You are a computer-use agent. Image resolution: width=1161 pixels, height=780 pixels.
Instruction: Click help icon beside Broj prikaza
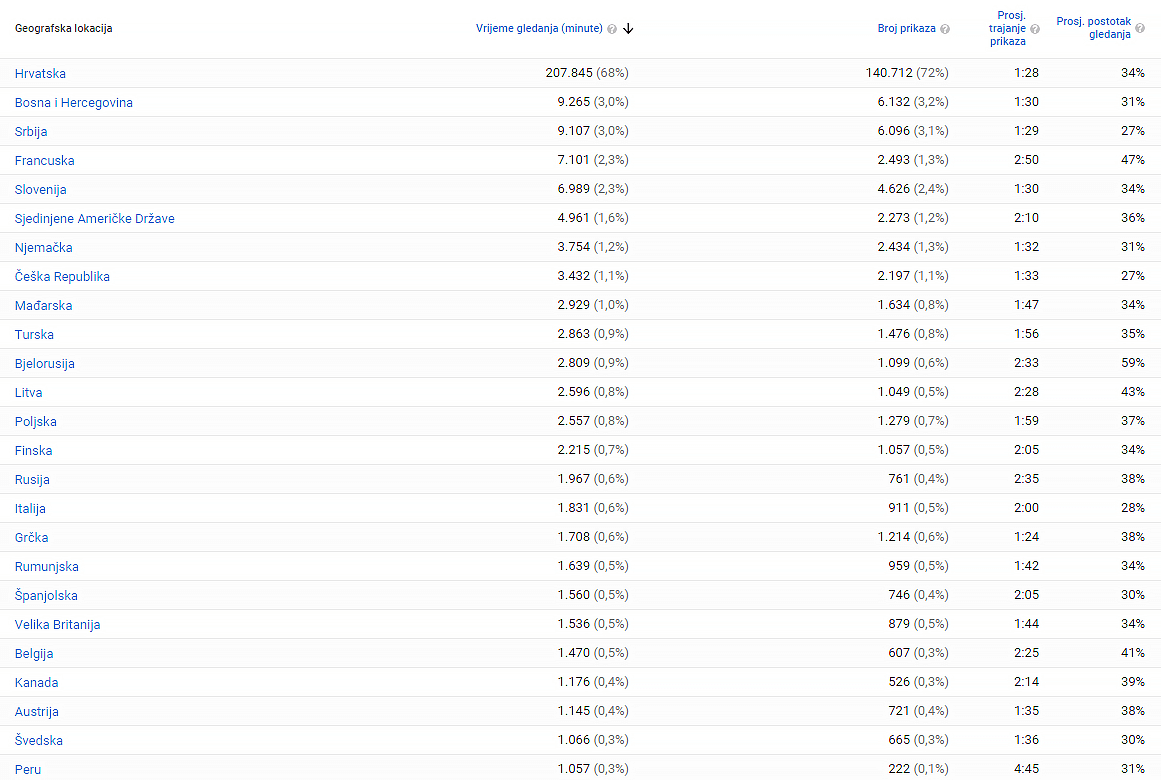coord(945,29)
